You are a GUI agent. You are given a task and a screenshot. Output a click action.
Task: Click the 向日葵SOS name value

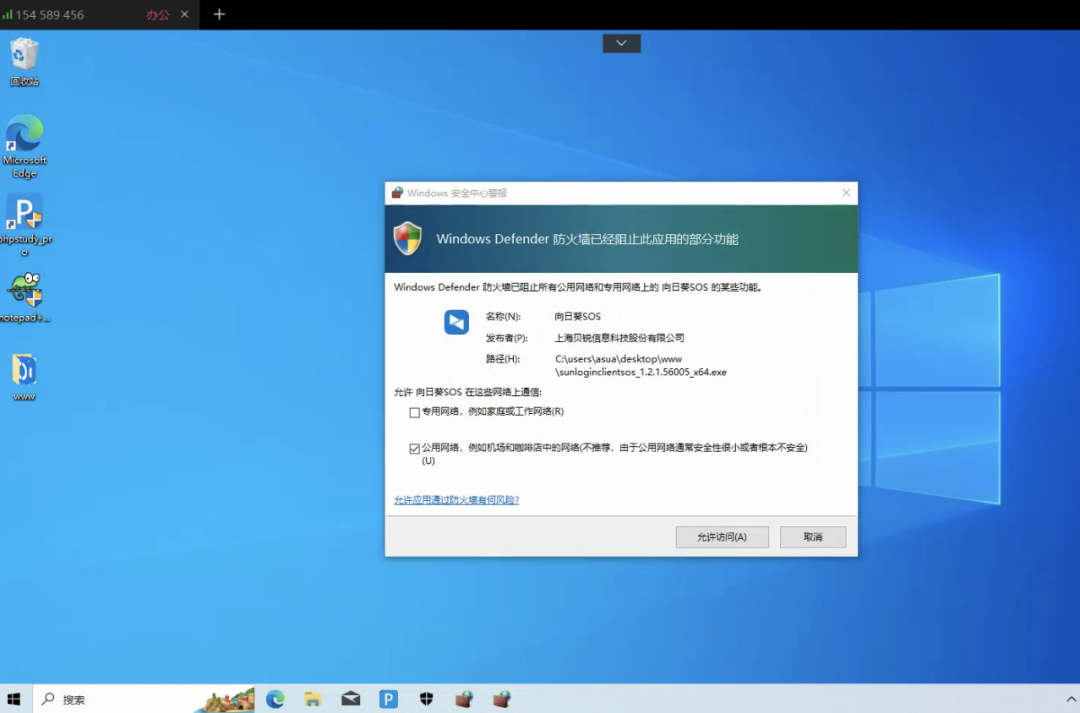point(577,316)
